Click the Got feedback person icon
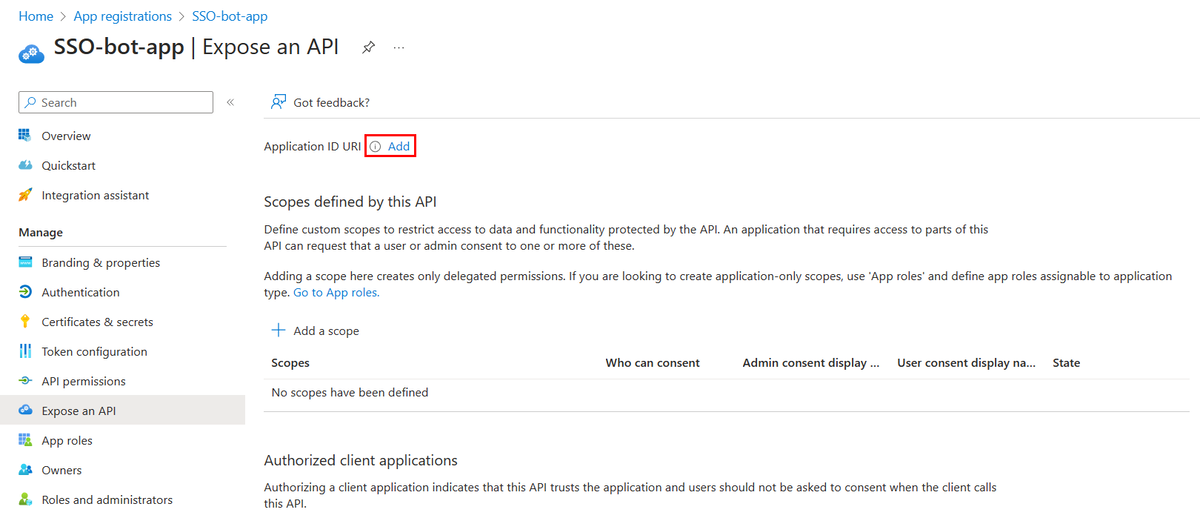This screenshot has width=1200, height=518. coord(279,102)
